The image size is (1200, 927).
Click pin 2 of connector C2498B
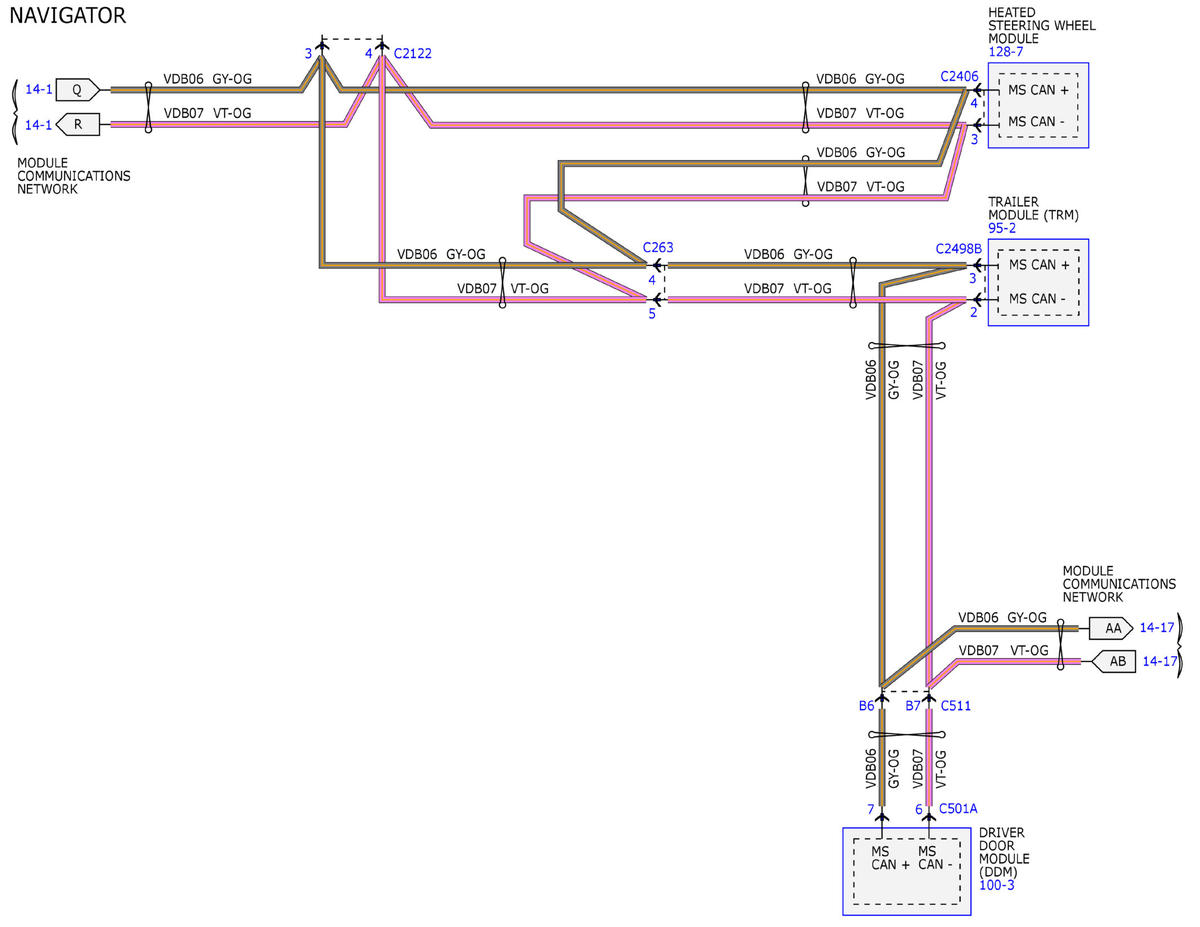973,313
